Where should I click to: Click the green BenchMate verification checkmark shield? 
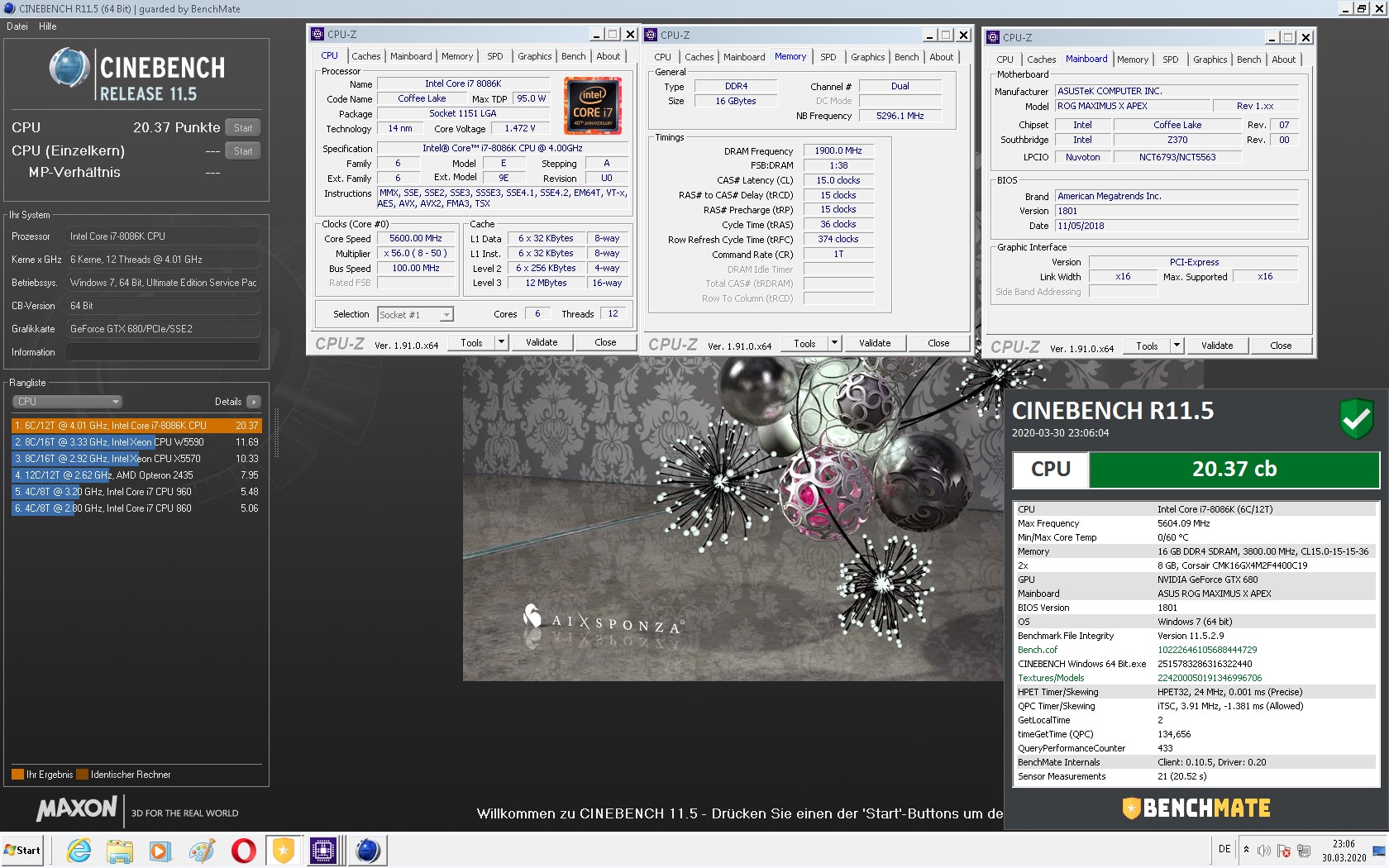[1357, 419]
